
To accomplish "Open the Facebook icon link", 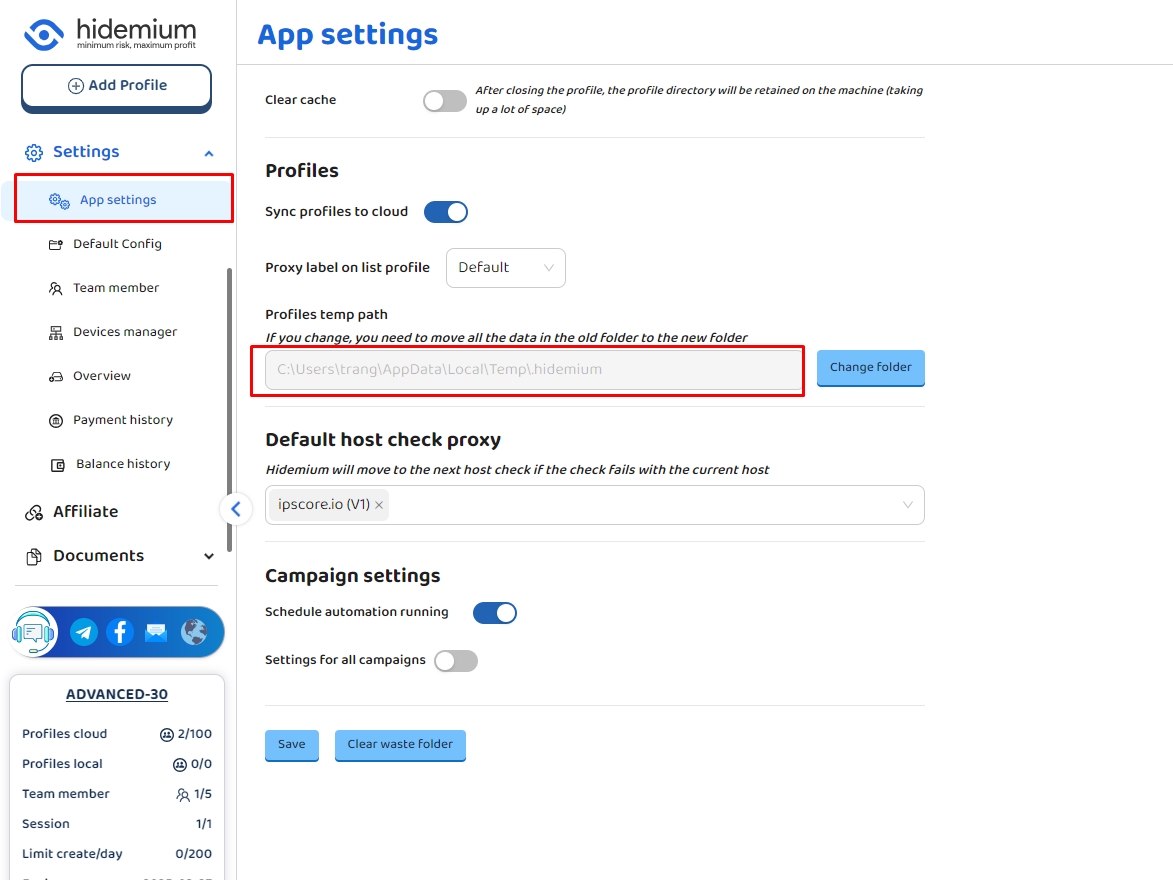I will (x=120, y=632).
